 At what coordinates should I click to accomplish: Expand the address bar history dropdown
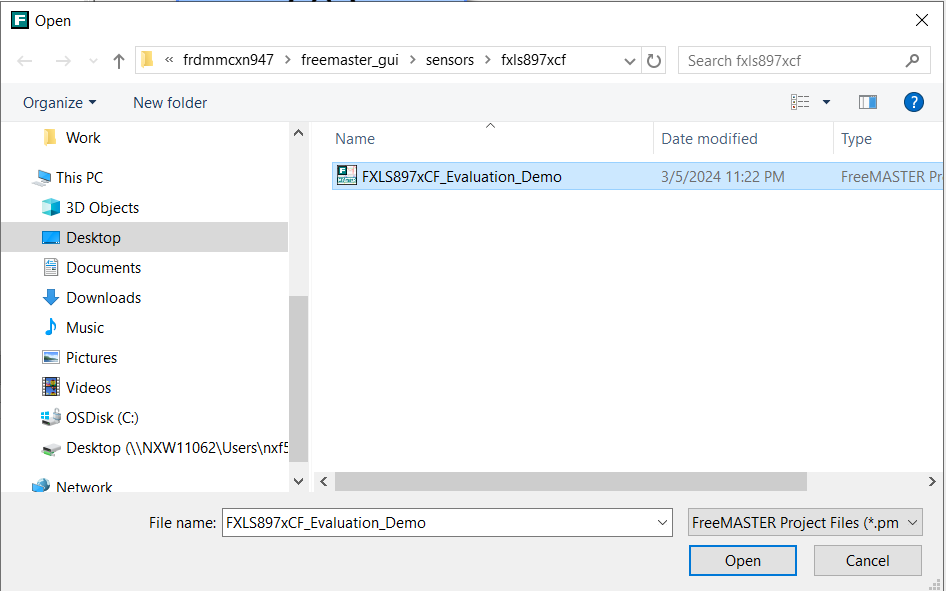click(629, 61)
